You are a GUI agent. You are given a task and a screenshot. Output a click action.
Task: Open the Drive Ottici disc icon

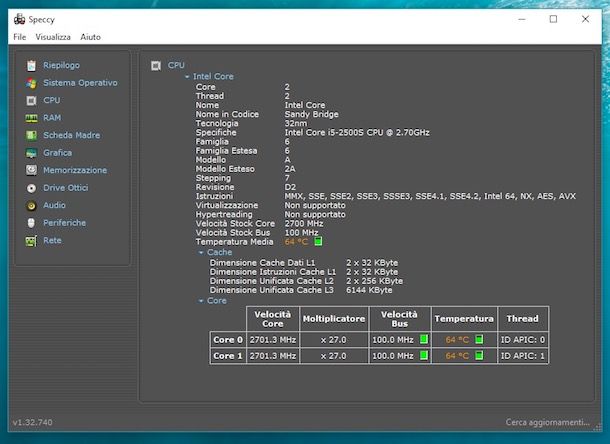pos(32,188)
